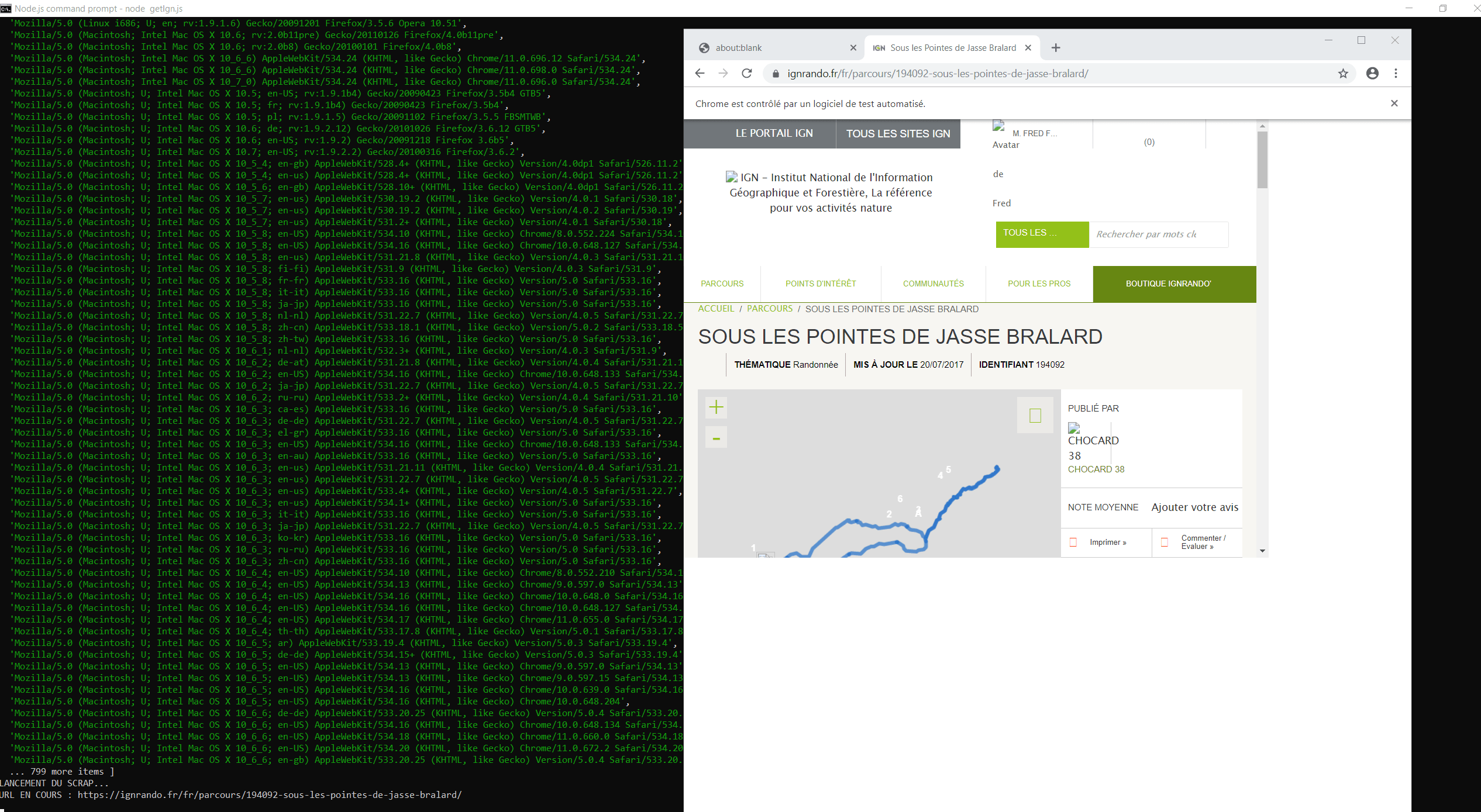This screenshot has width=1481, height=812.
Task: Click THÉMATIQUE Randonnée text
Action: pos(786,365)
